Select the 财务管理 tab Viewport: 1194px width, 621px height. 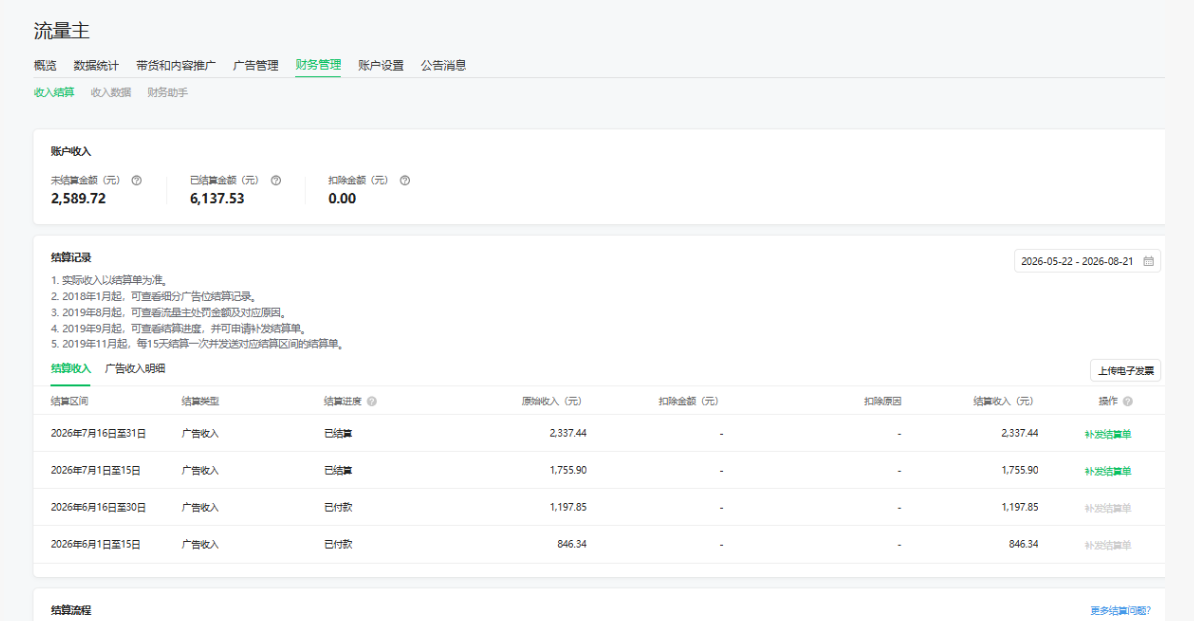pyautogui.click(x=318, y=65)
